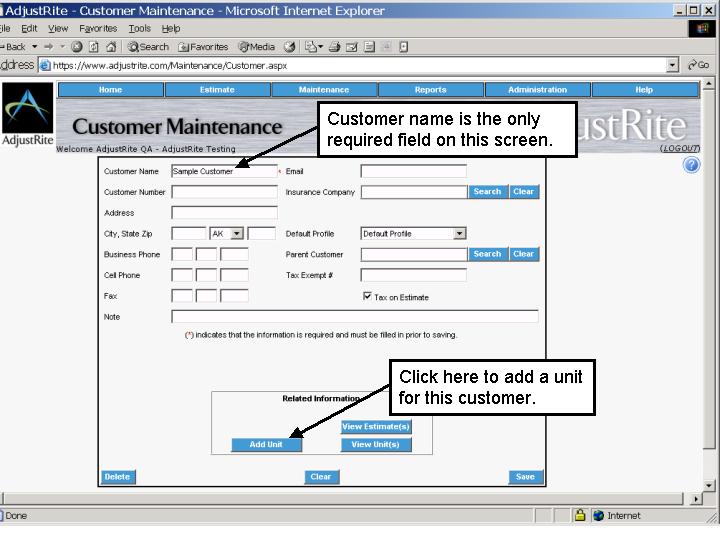Viewport: 720px width, 540px height.
Task: Click the Stop loading icon
Action: 77,47
